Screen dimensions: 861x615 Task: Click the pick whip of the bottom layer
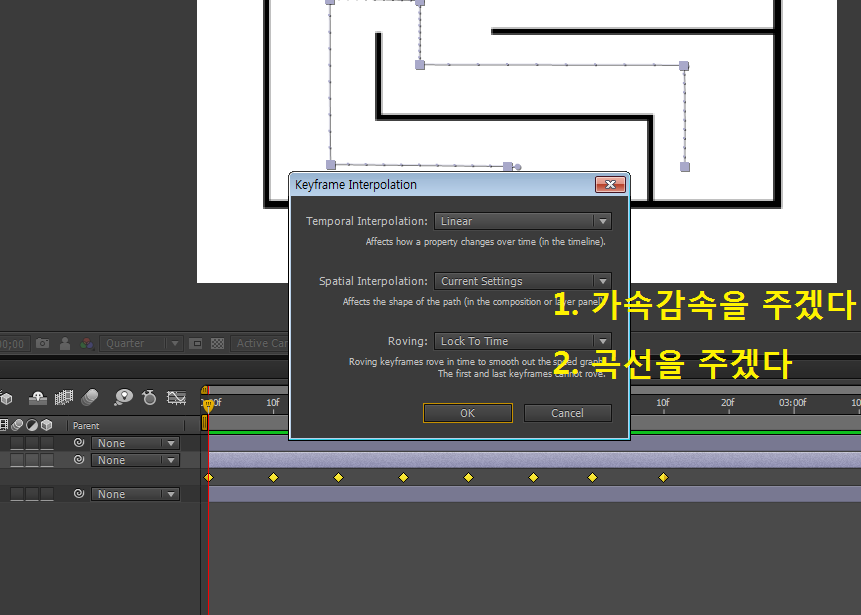pos(79,494)
